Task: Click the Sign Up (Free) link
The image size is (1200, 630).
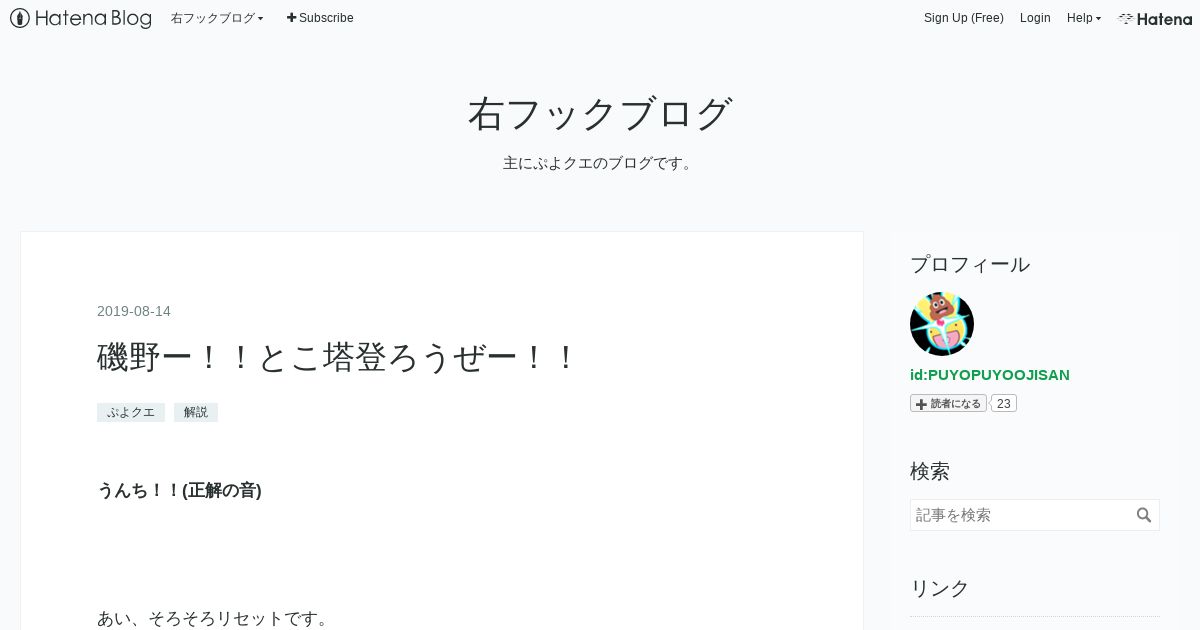Action: coord(964,18)
